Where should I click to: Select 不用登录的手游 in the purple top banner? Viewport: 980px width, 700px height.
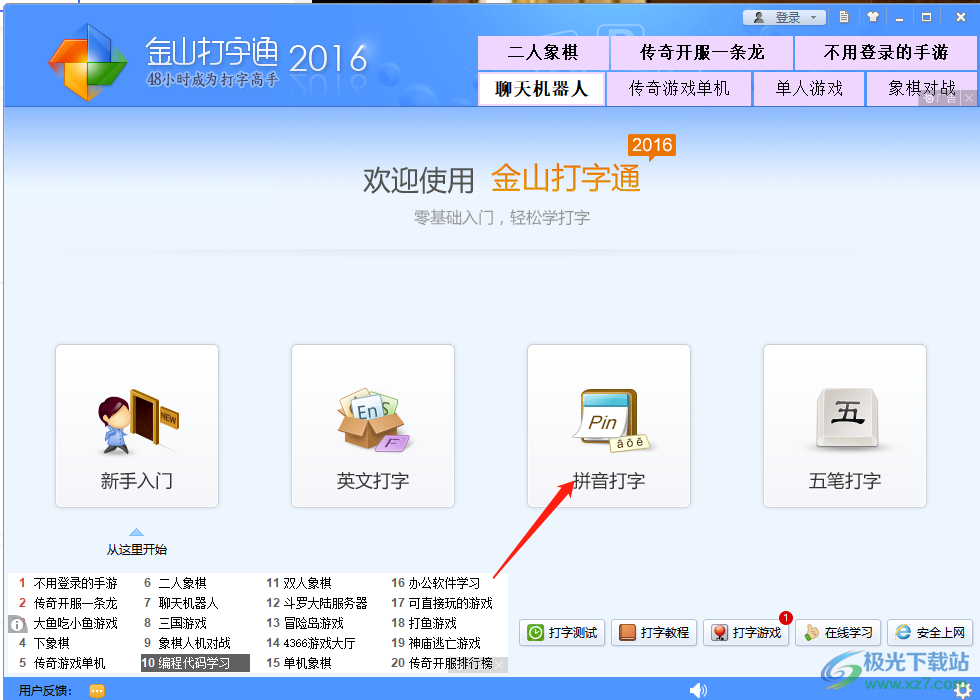(x=886, y=52)
